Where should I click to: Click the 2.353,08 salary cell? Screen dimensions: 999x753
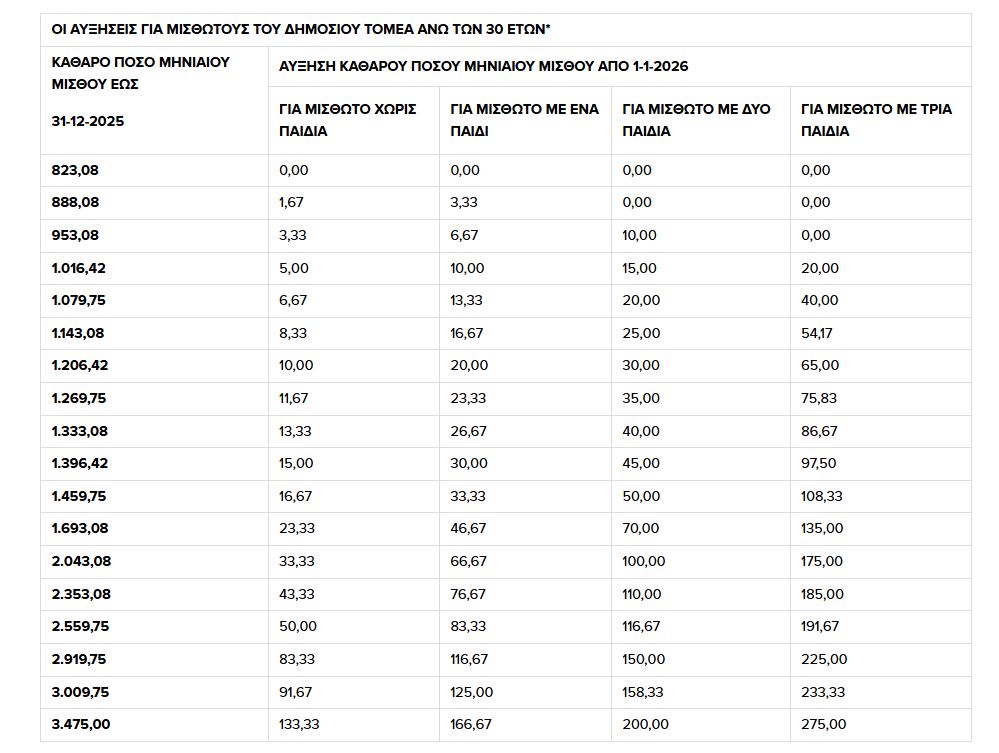[81, 594]
